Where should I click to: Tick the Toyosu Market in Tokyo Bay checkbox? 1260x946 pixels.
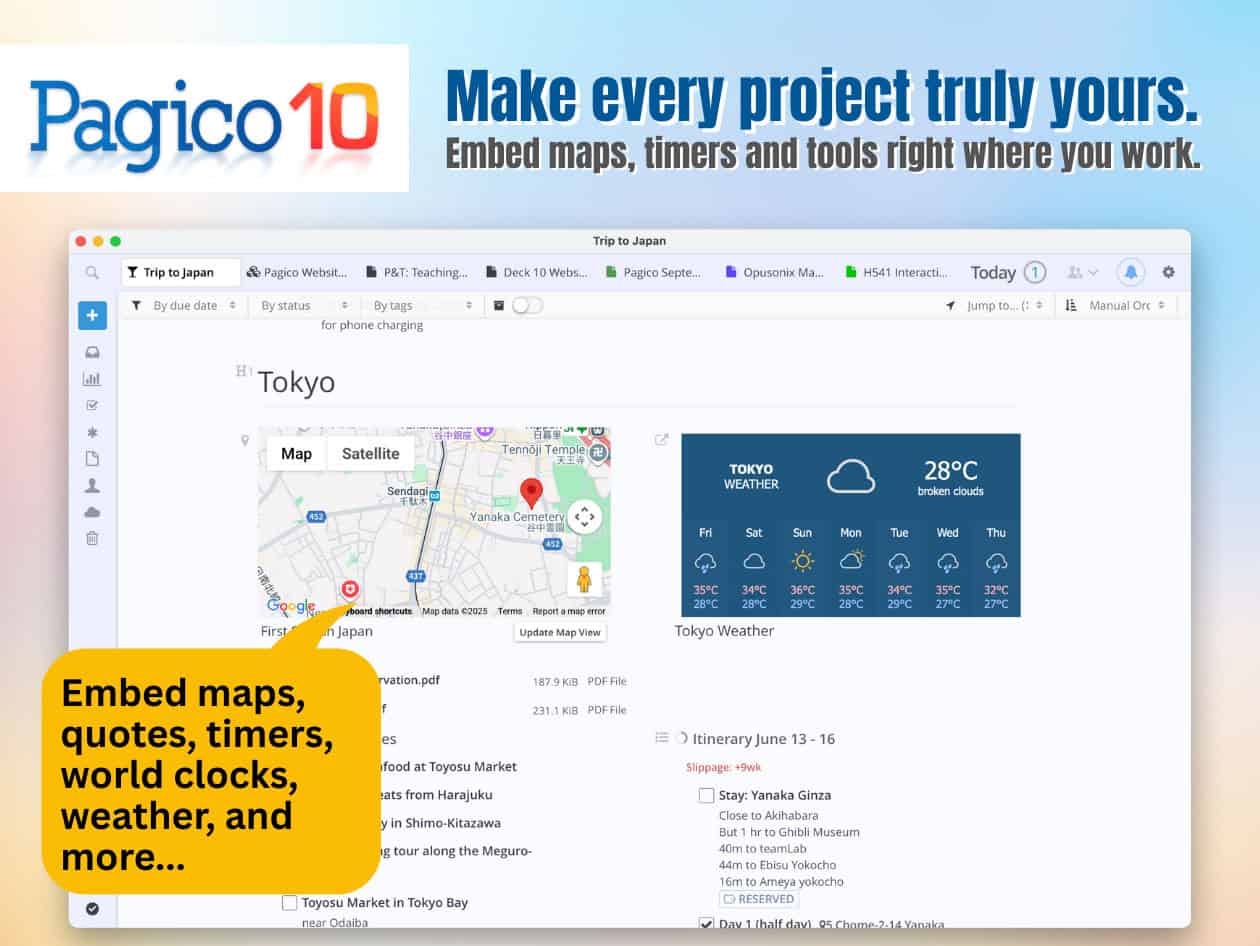[x=290, y=903]
